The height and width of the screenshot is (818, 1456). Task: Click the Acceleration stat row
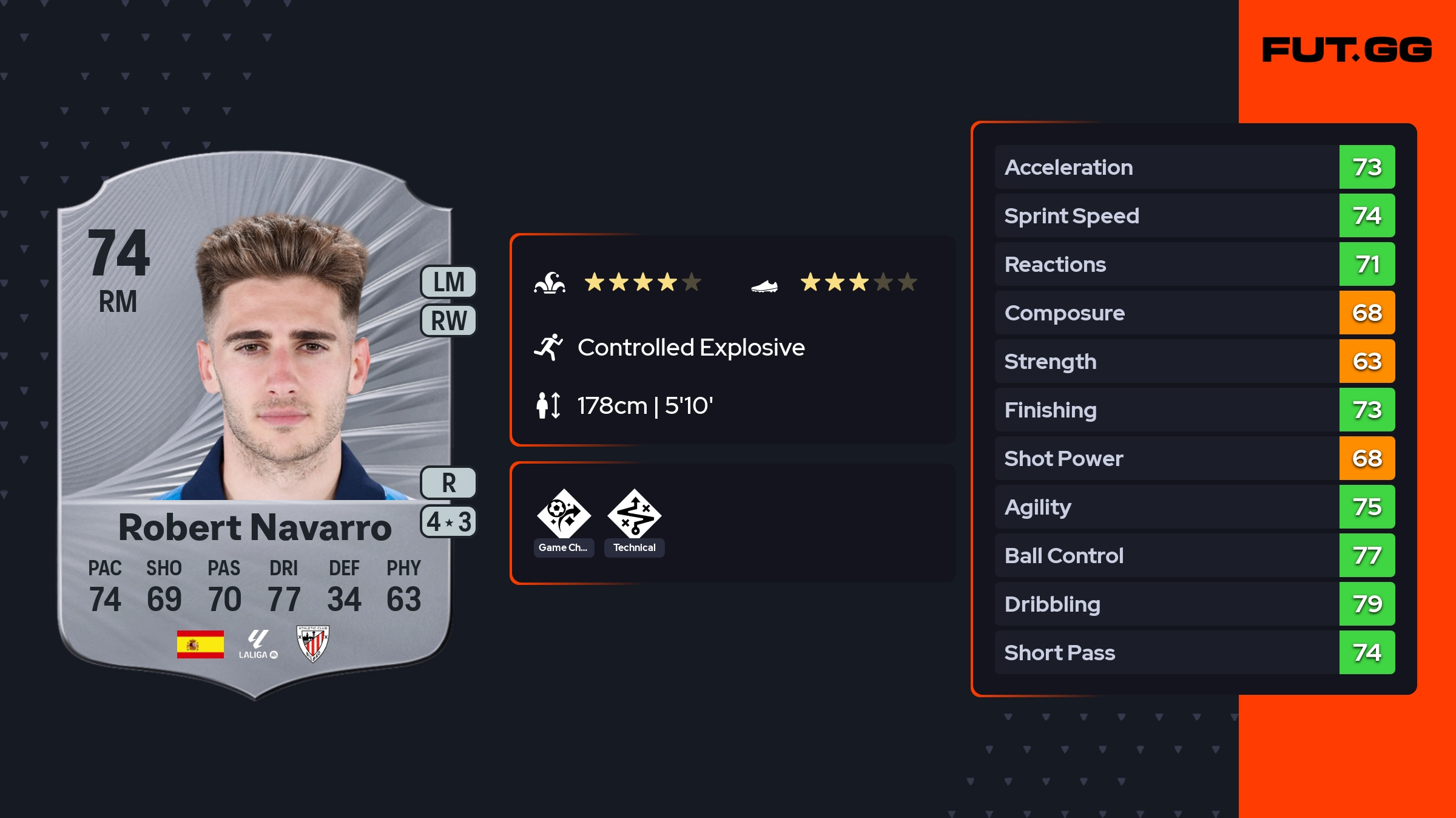click(x=1165, y=167)
